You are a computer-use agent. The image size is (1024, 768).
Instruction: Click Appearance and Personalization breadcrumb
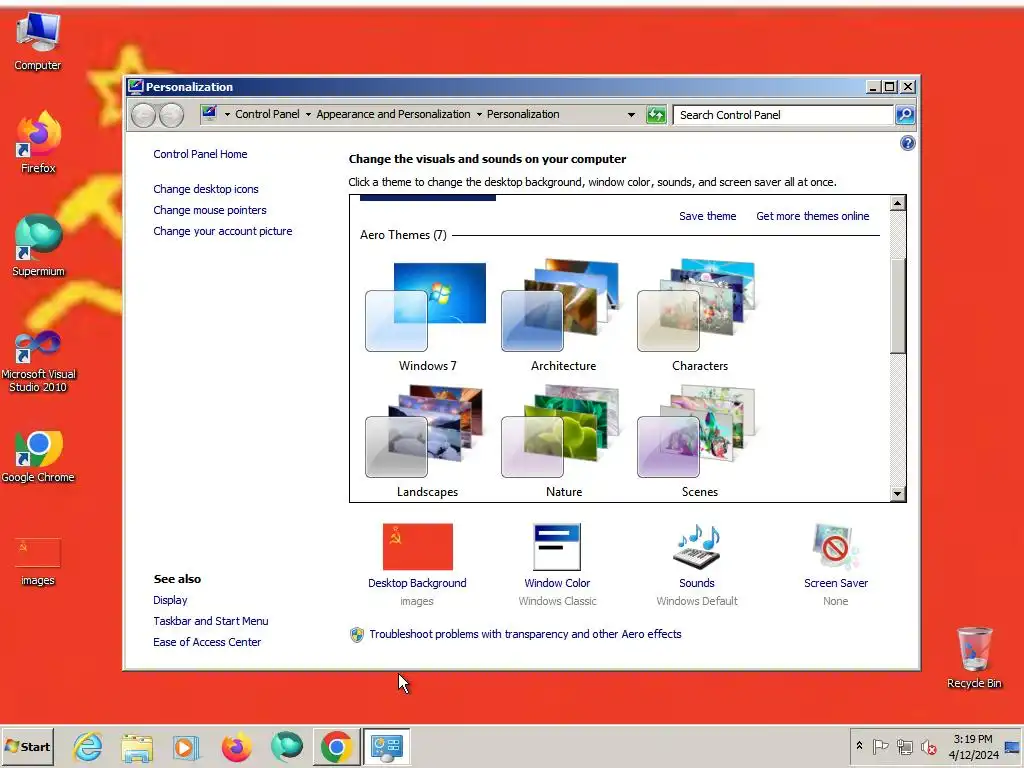point(393,114)
